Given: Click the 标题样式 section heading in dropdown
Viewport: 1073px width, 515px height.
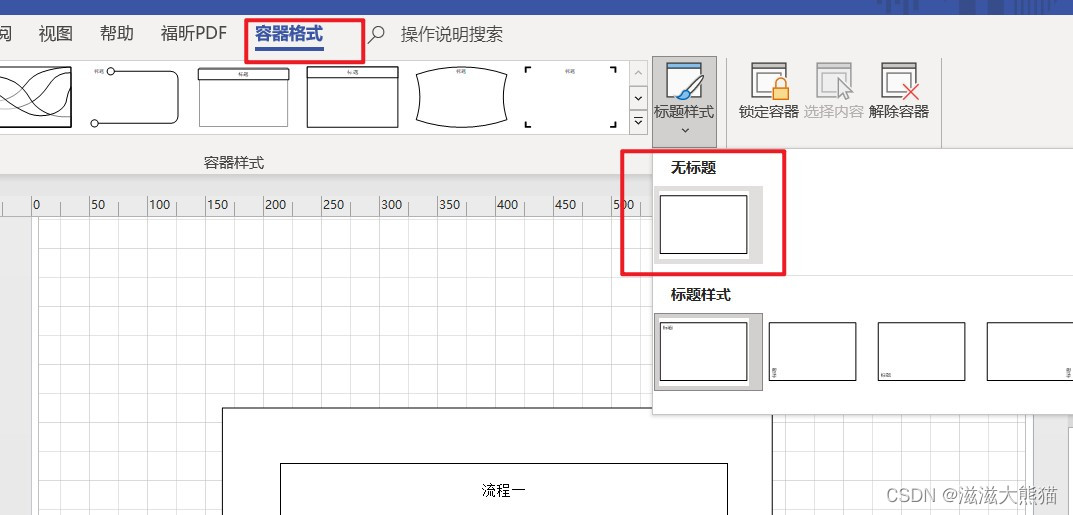Looking at the screenshot, I should click(x=700, y=295).
